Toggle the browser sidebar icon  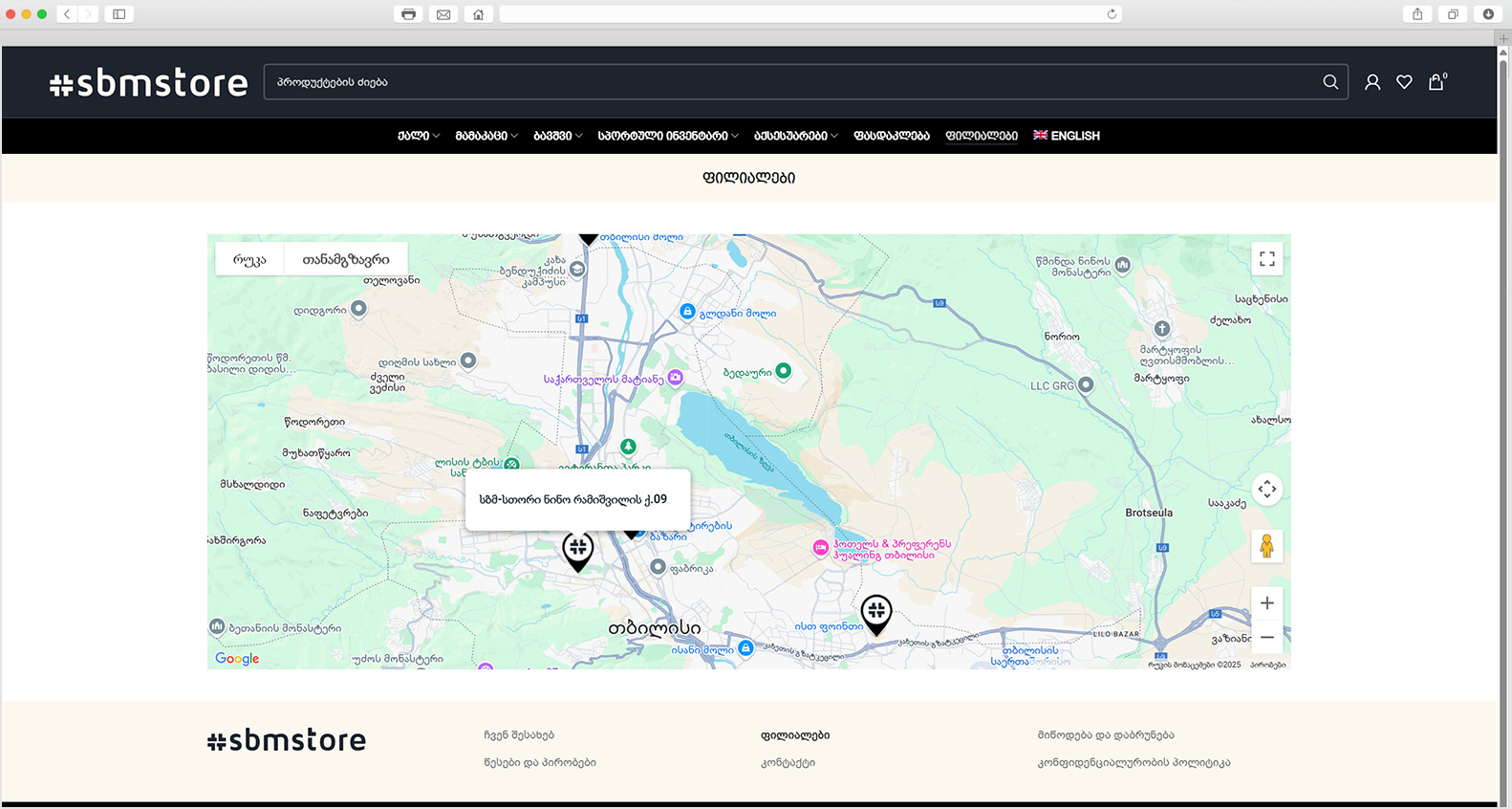point(119,14)
